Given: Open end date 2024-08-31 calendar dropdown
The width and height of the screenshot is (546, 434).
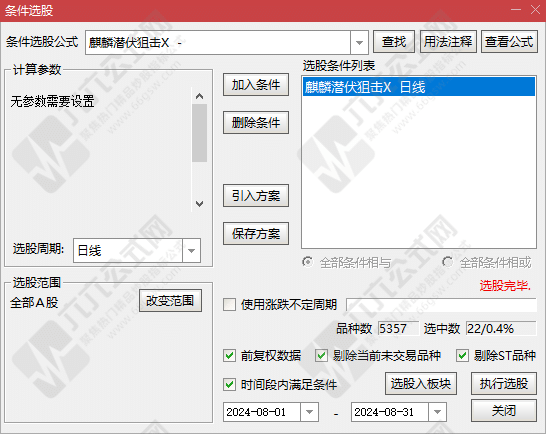Looking at the screenshot, I should coord(437,412).
